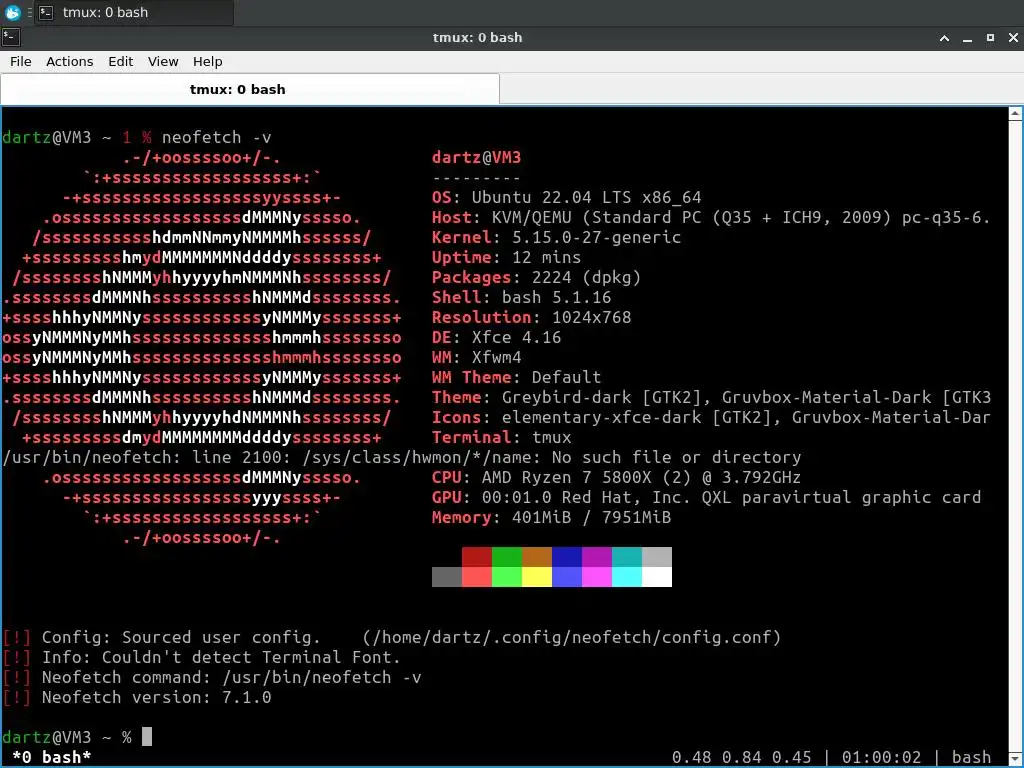Click the 'Ubuntu 22.04 LTS x86_64' OS value
The height and width of the screenshot is (768, 1024).
(x=586, y=197)
